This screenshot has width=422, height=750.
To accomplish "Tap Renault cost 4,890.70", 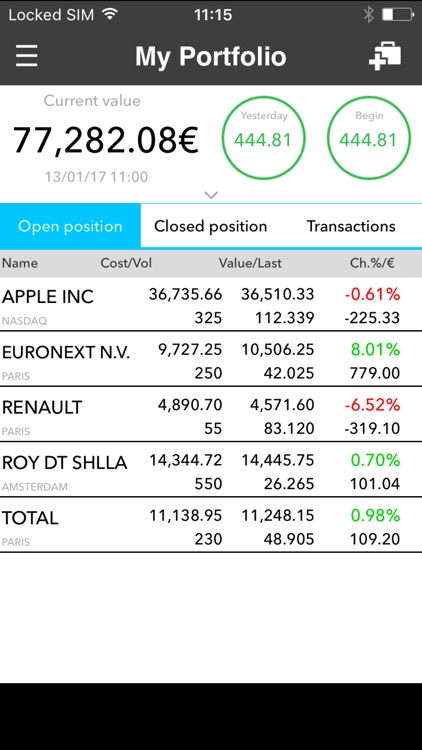I will click(x=190, y=405).
